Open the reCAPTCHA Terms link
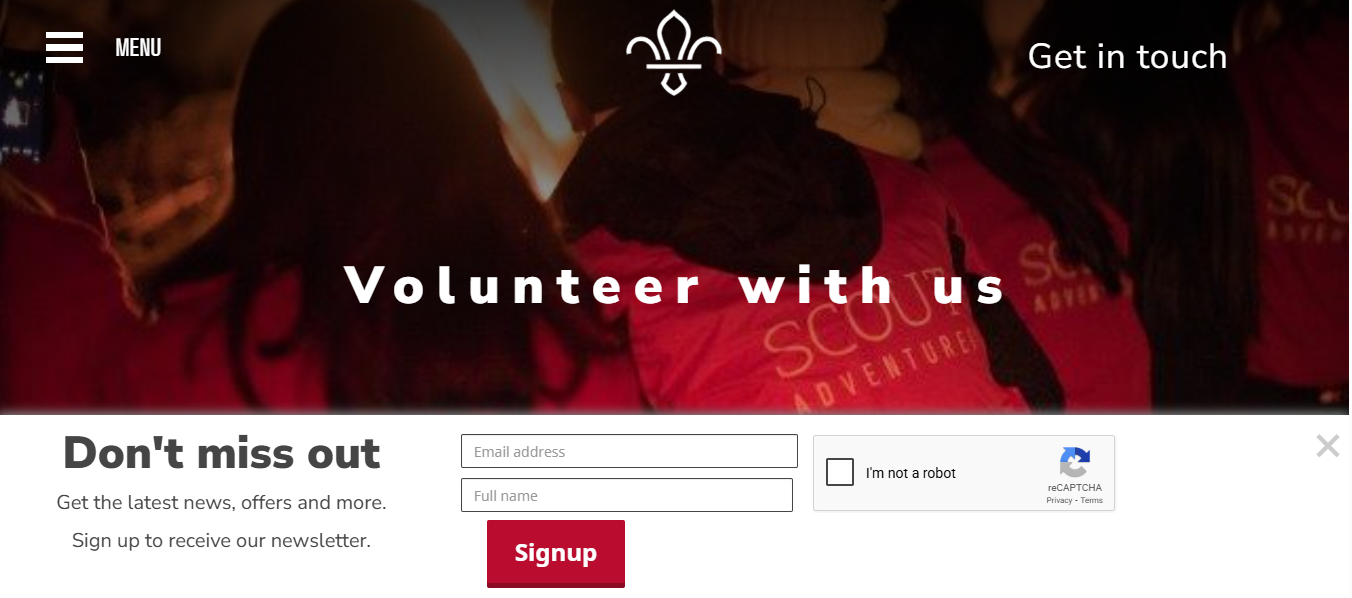 coord(1091,500)
